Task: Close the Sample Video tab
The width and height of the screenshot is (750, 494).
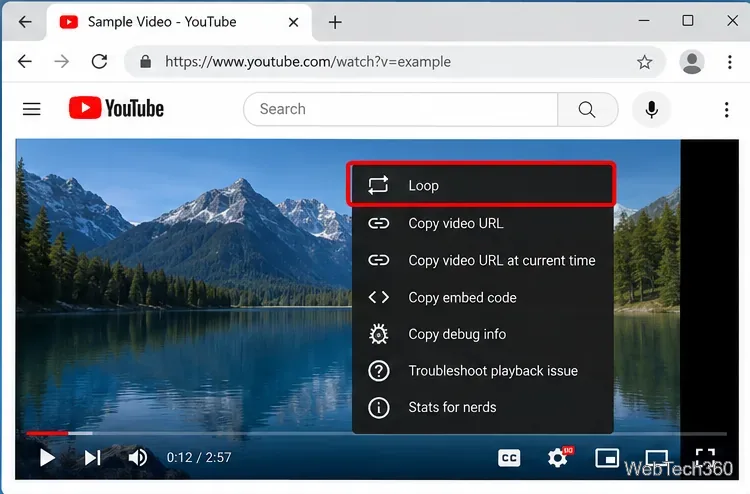Action: click(294, 22)
